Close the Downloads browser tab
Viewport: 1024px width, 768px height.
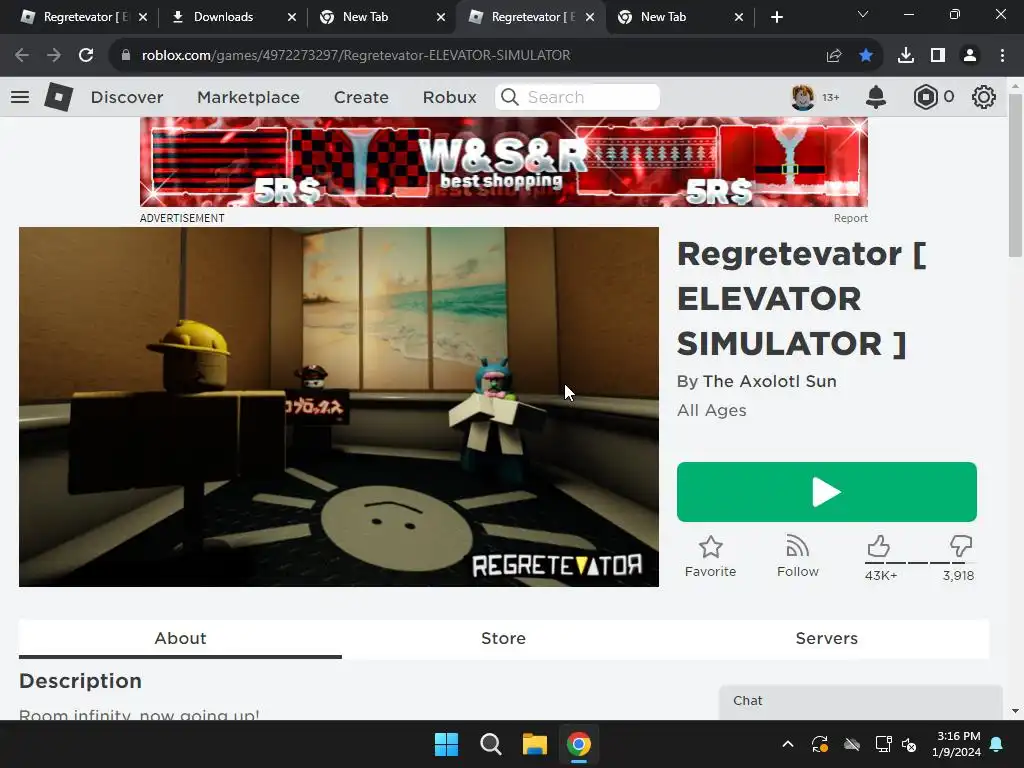click(292, 17)
